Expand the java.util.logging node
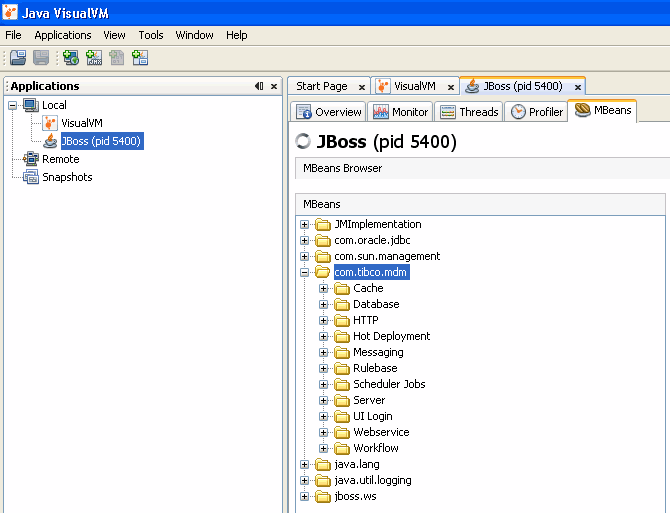 point(304,481)
